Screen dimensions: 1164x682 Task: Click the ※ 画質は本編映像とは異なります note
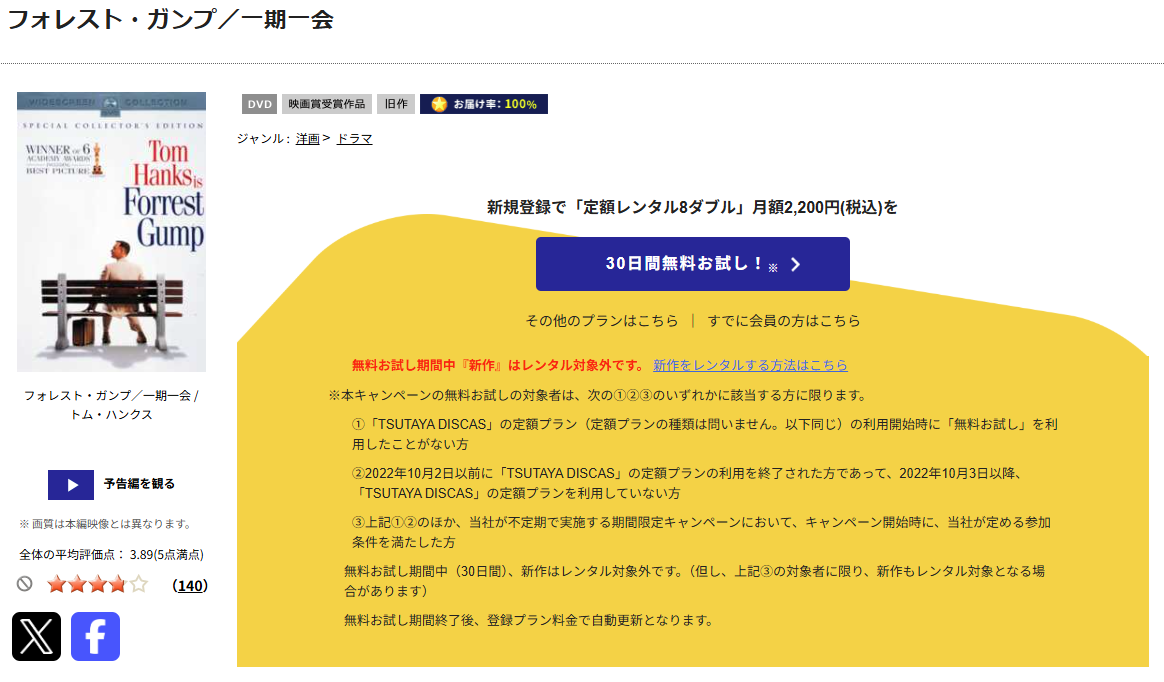(105, 524)
